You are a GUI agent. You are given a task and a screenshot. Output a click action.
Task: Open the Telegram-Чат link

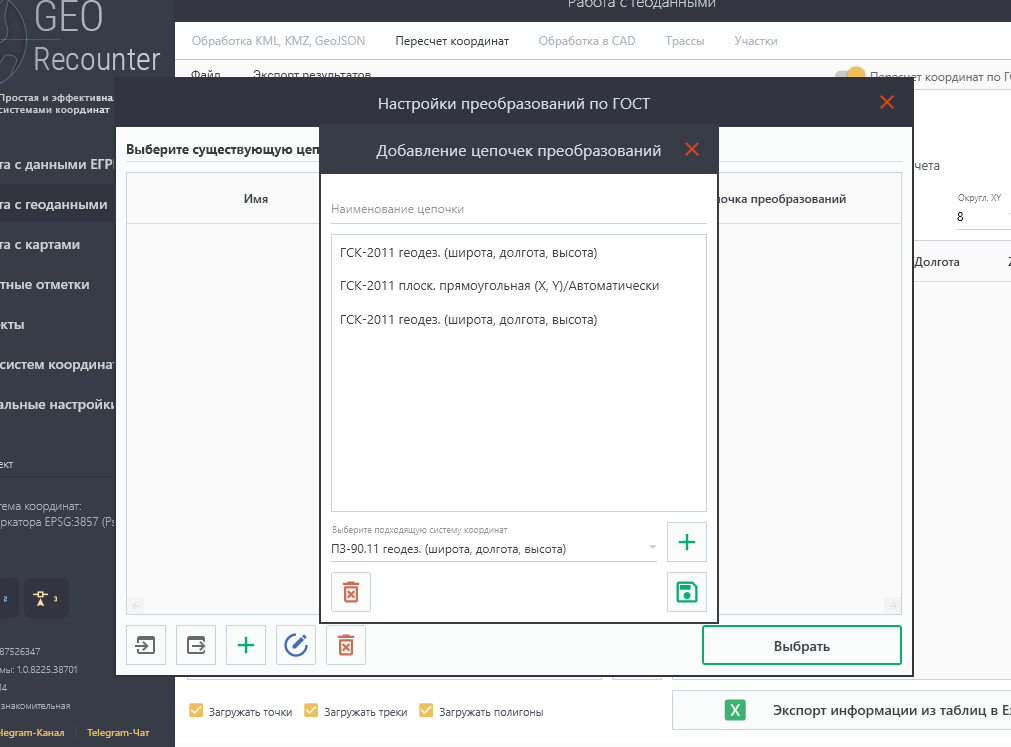pos(118,733)
